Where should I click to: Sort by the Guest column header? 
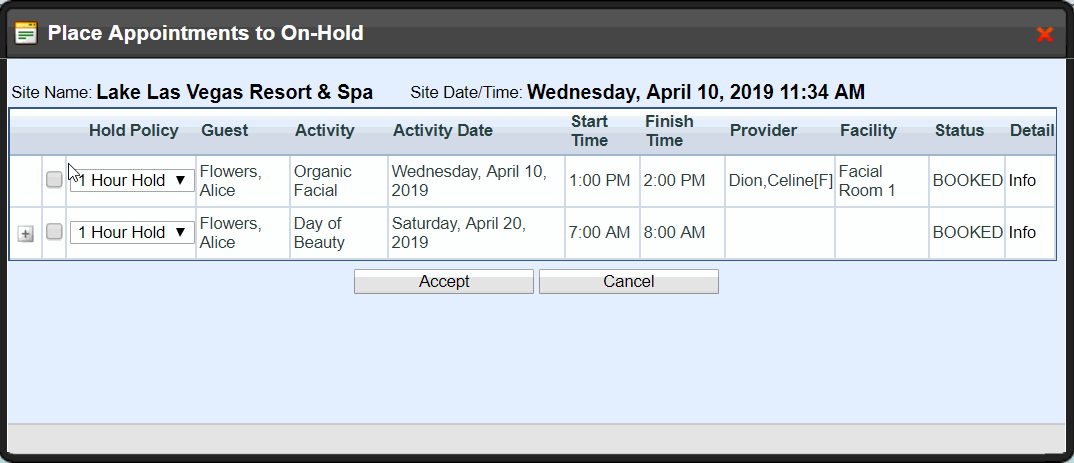pyautogui.click(x=225, y=131)
